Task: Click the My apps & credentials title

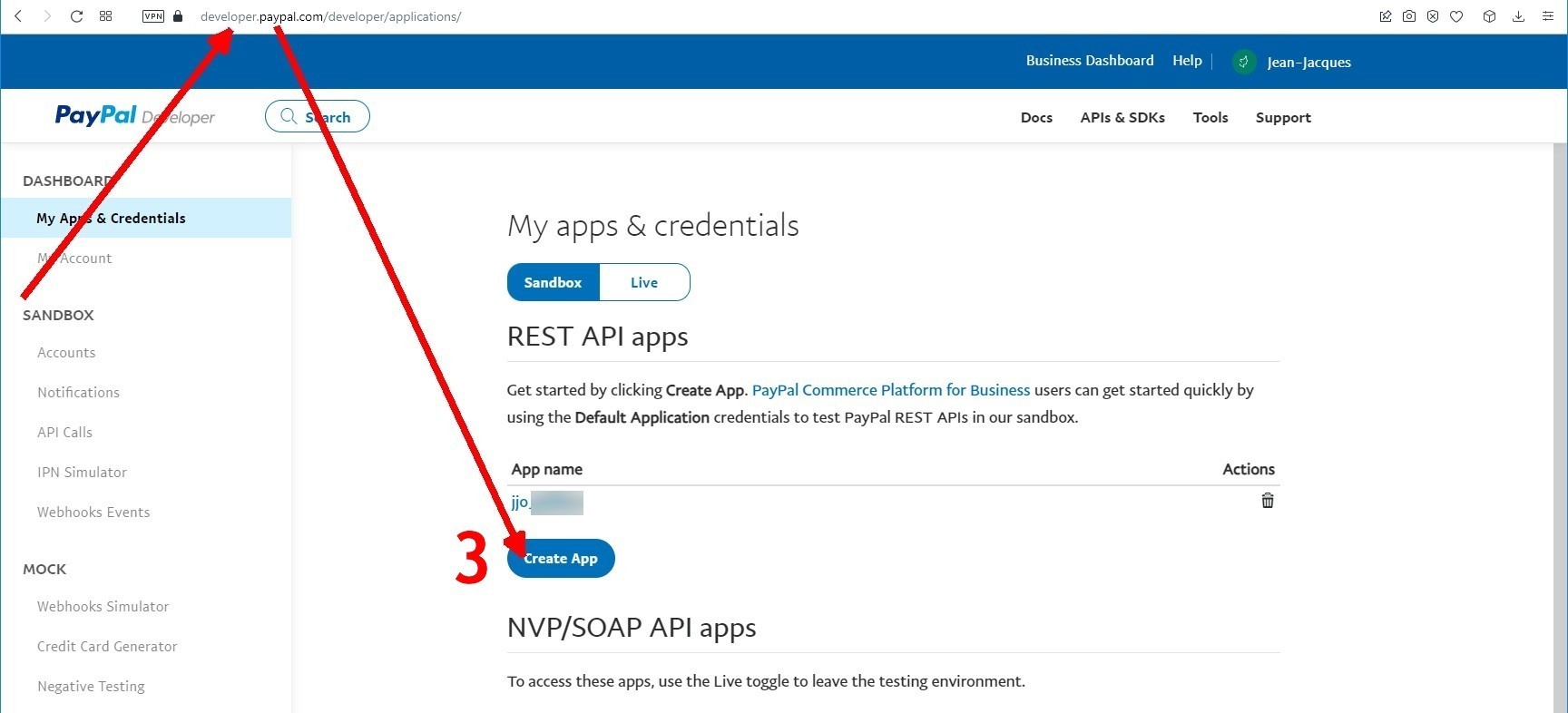Action: [x=653, y=226]
